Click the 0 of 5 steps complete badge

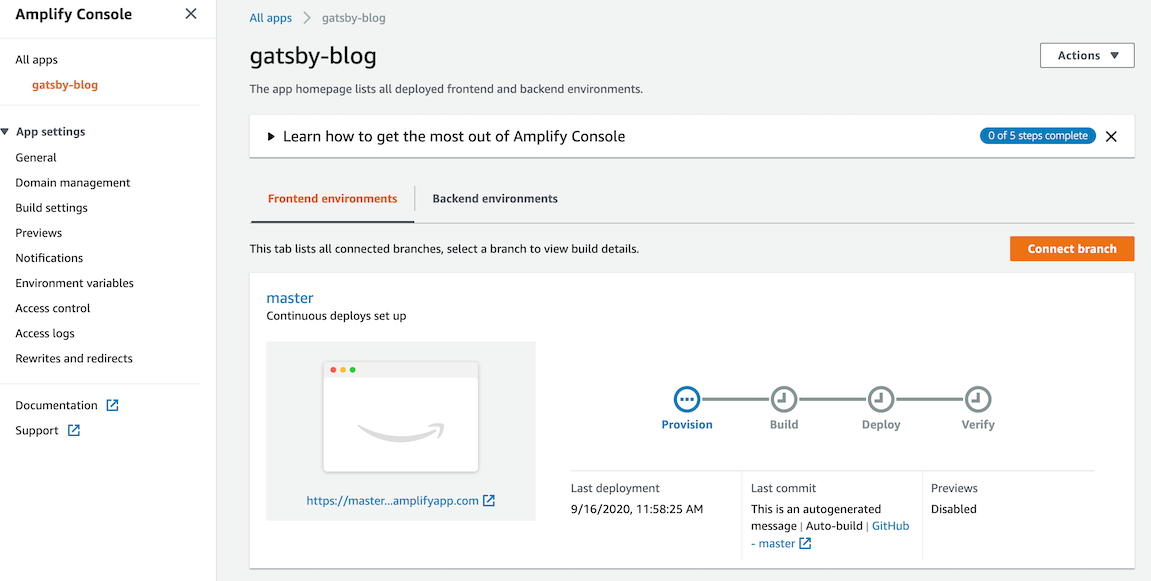click(x=1037, y=136)
